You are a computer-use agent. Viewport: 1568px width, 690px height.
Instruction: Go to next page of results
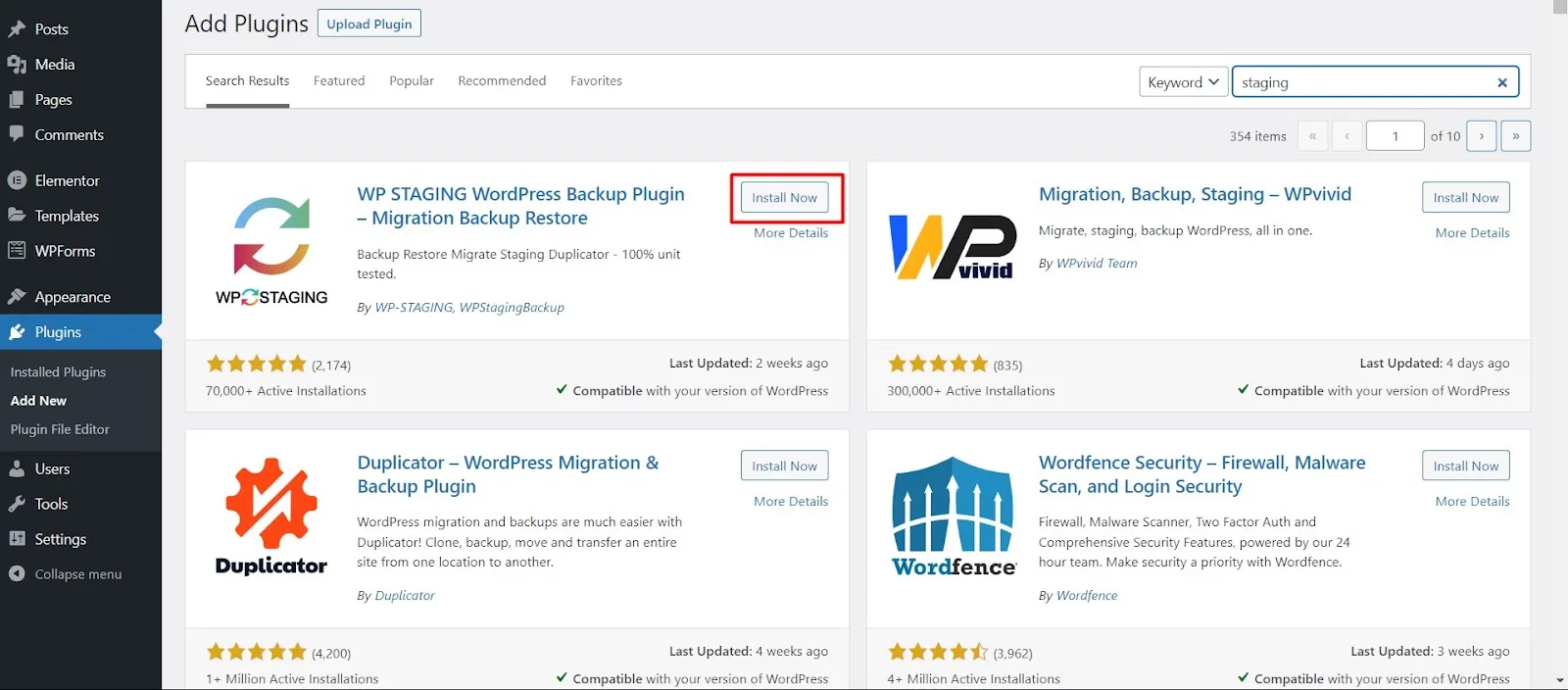[x=1482, y=136]
